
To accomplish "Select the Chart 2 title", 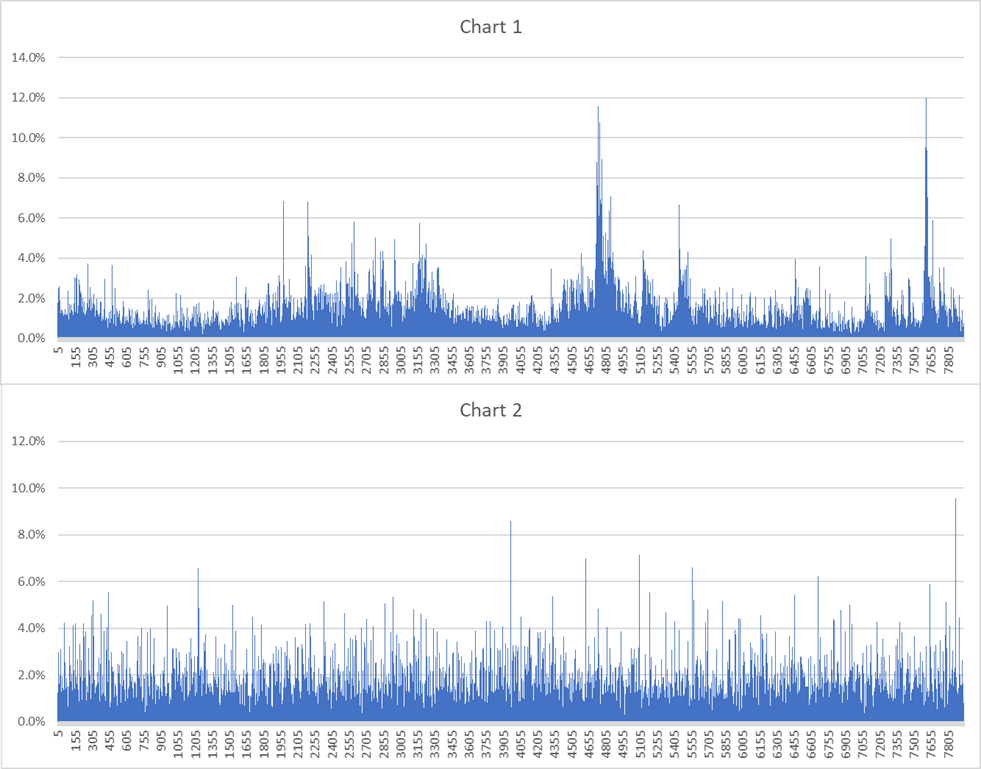I will [x=490, y=410].
